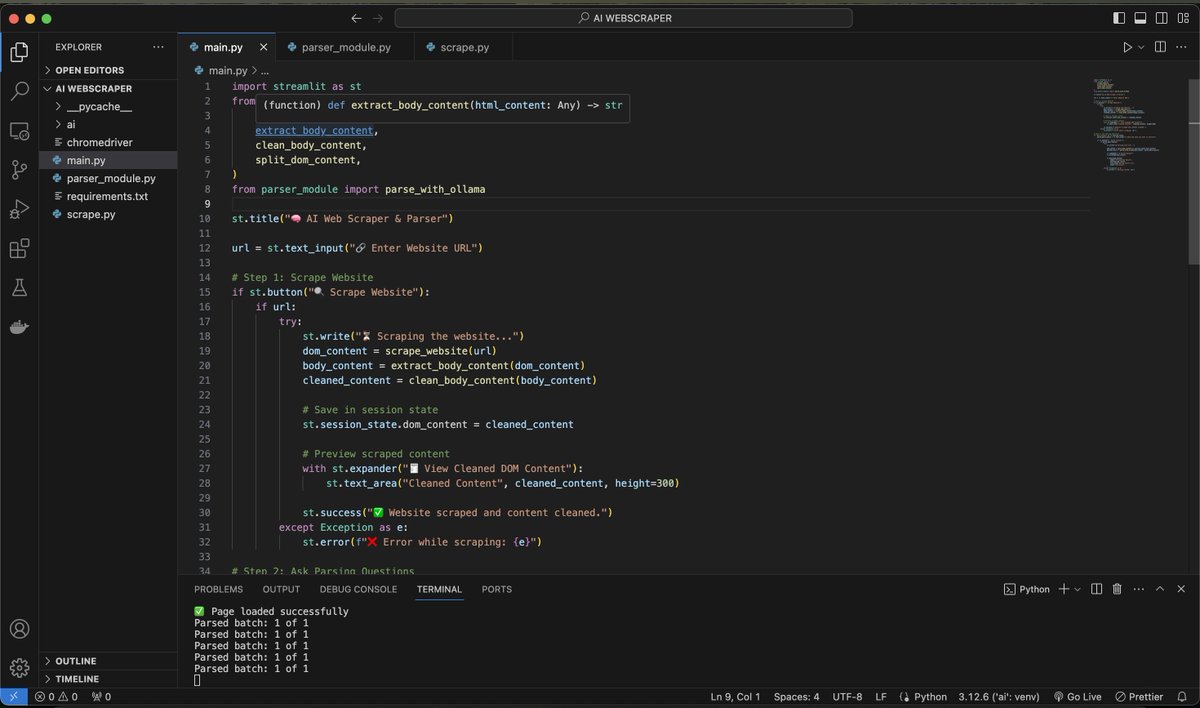Open the Explorer view in activity bar
This screenshot has height=708, width=1200.
pyautogui.click(x=19, y=52)
